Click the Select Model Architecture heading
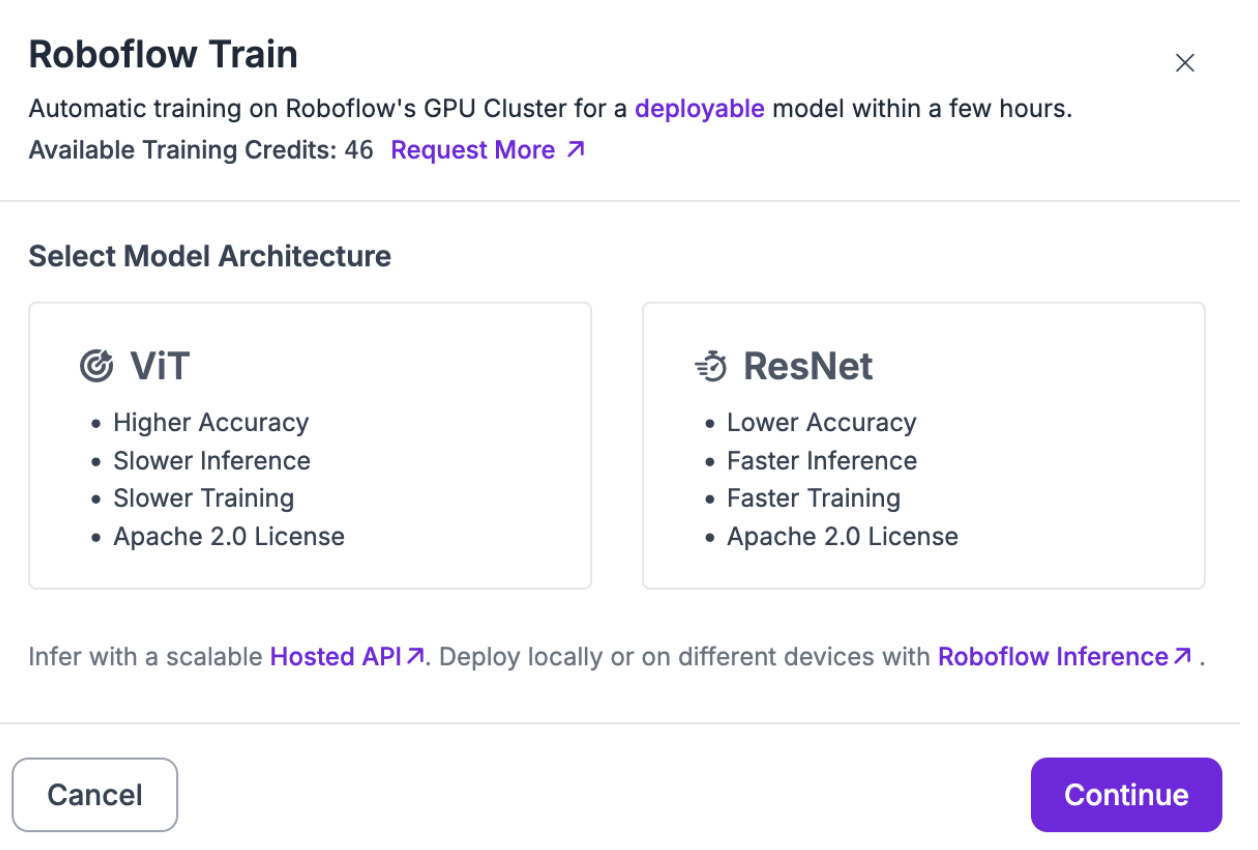This screenshot has width=1258, height=850. click(210, 256)
